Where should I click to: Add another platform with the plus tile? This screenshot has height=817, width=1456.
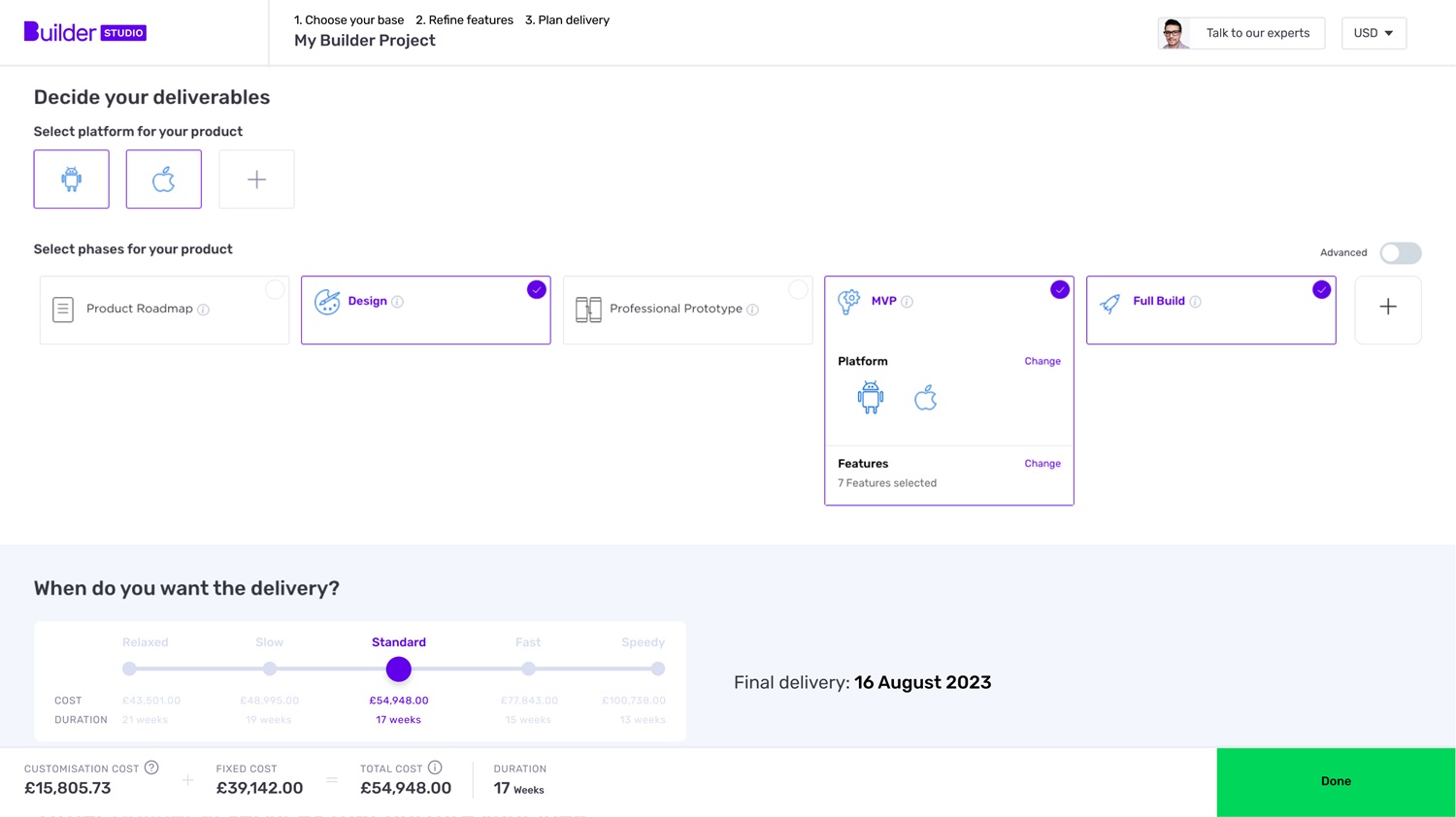pos(256,179)
